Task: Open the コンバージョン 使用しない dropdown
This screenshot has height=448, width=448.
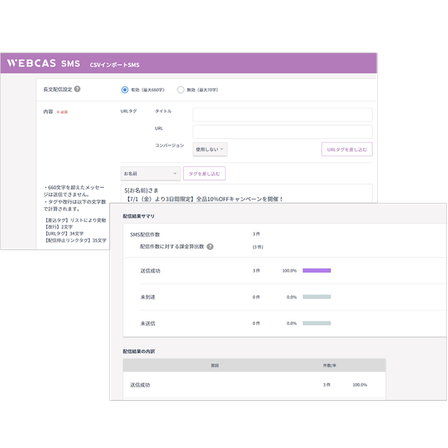Action: (210, 149)
